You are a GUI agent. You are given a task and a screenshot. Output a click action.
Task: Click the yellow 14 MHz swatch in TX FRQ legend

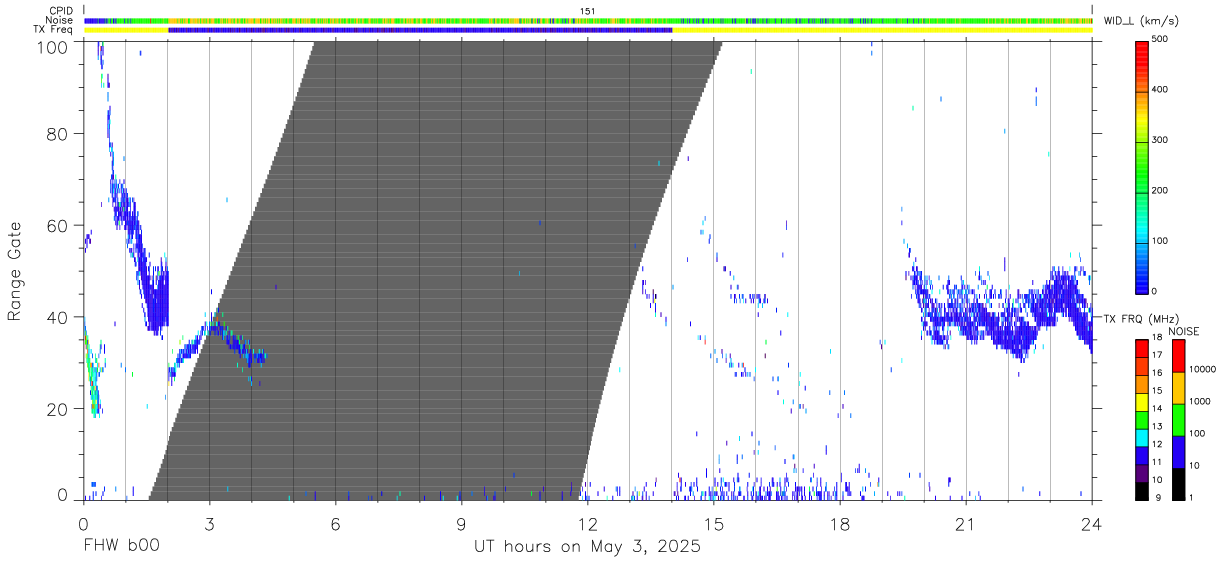pyautogui.click(x=1142, y=400)
